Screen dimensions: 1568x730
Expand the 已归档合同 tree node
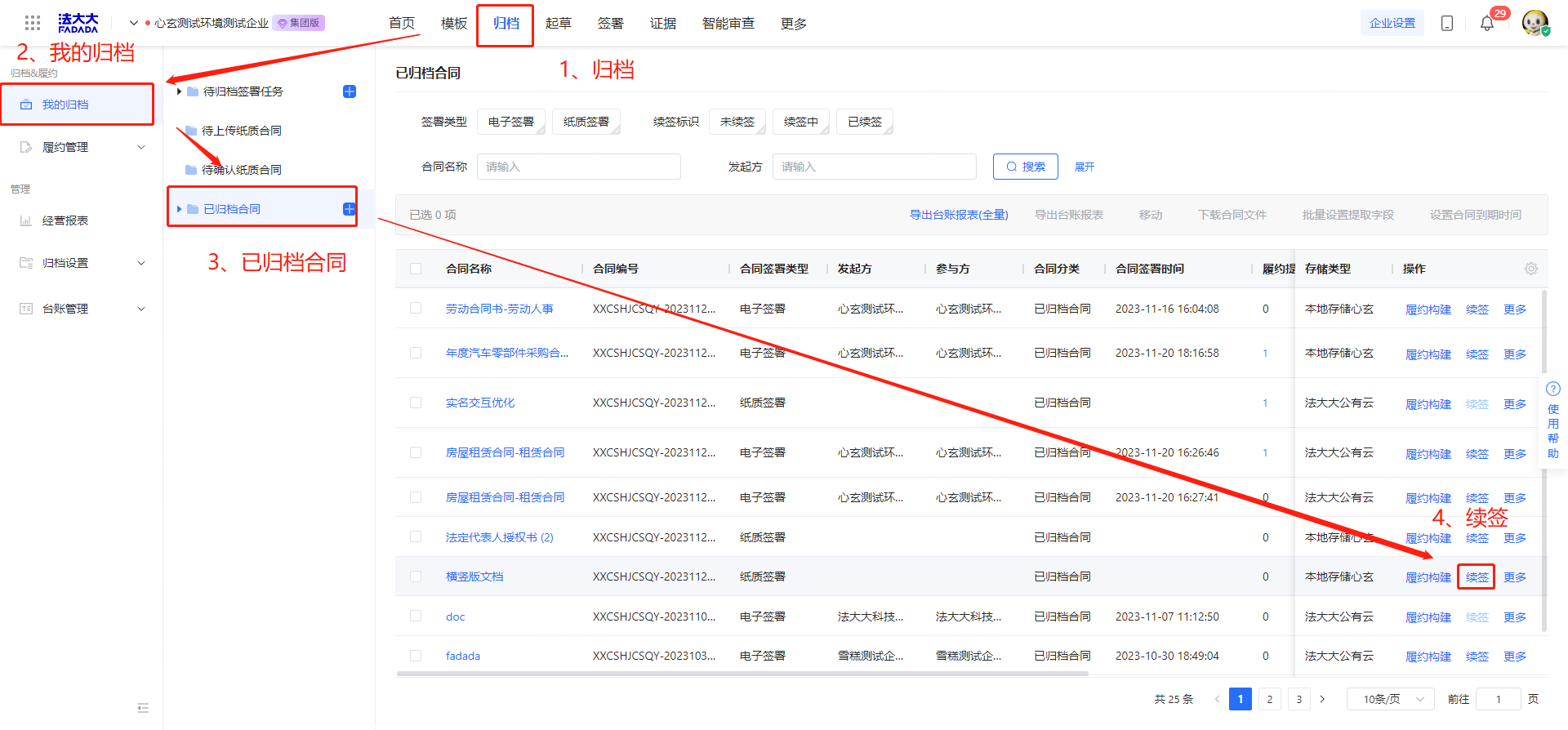pos(179,209)
